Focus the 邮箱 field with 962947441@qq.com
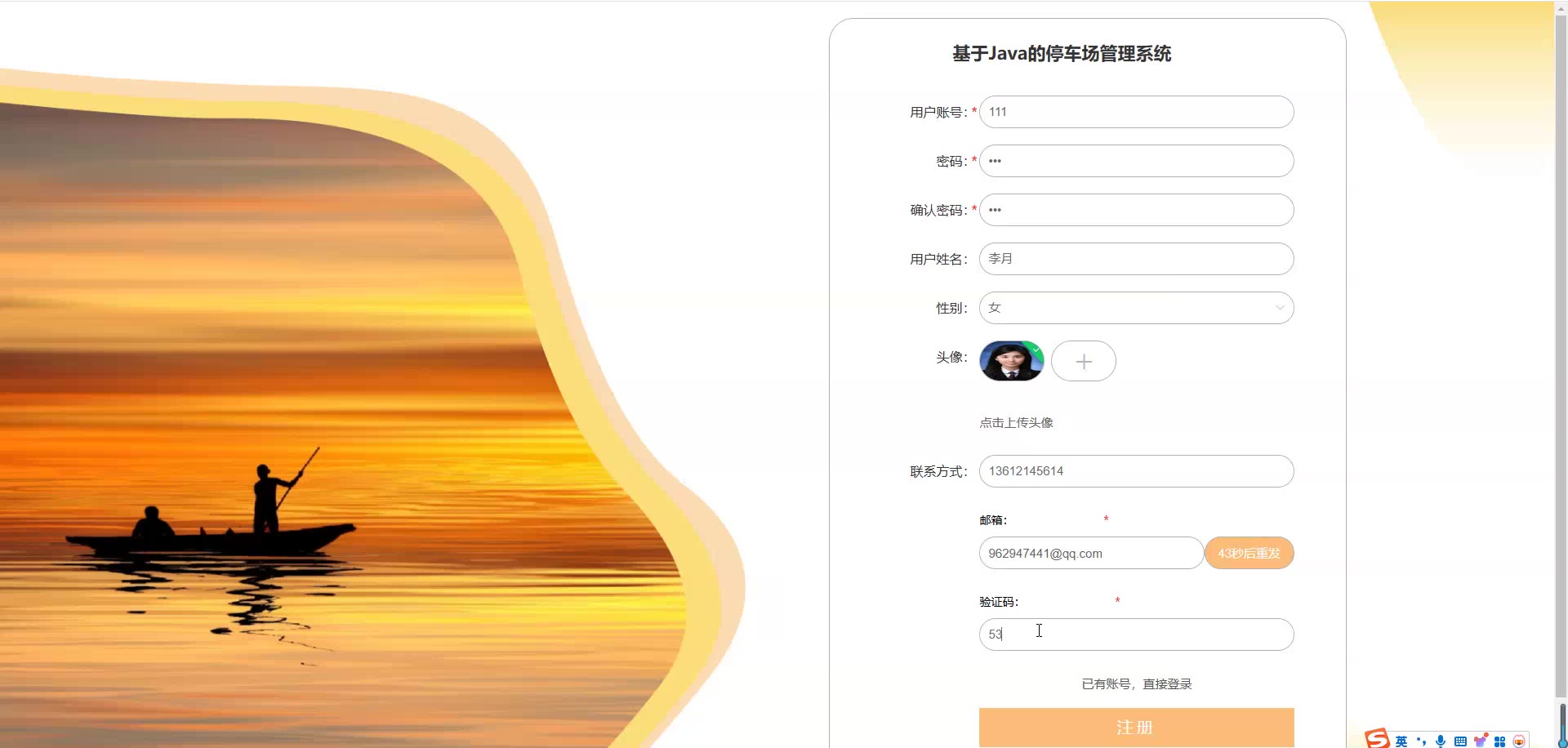The width and height of the screenshot is (1568, 748). click(1091, 553)
